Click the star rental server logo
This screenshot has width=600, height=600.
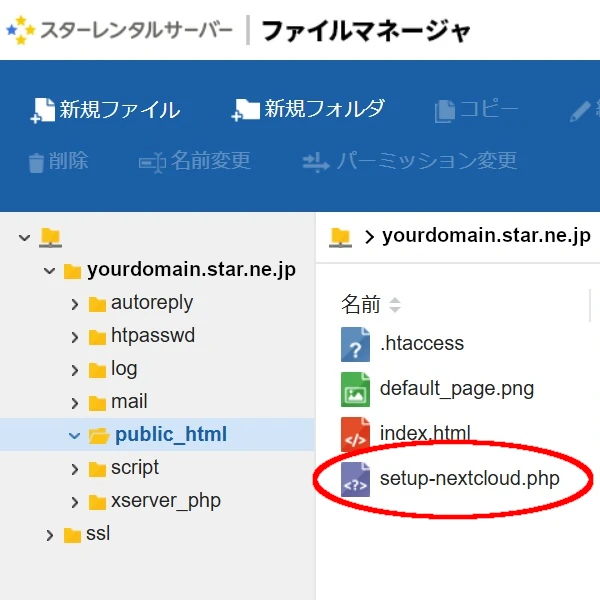[x=21, y=30]
